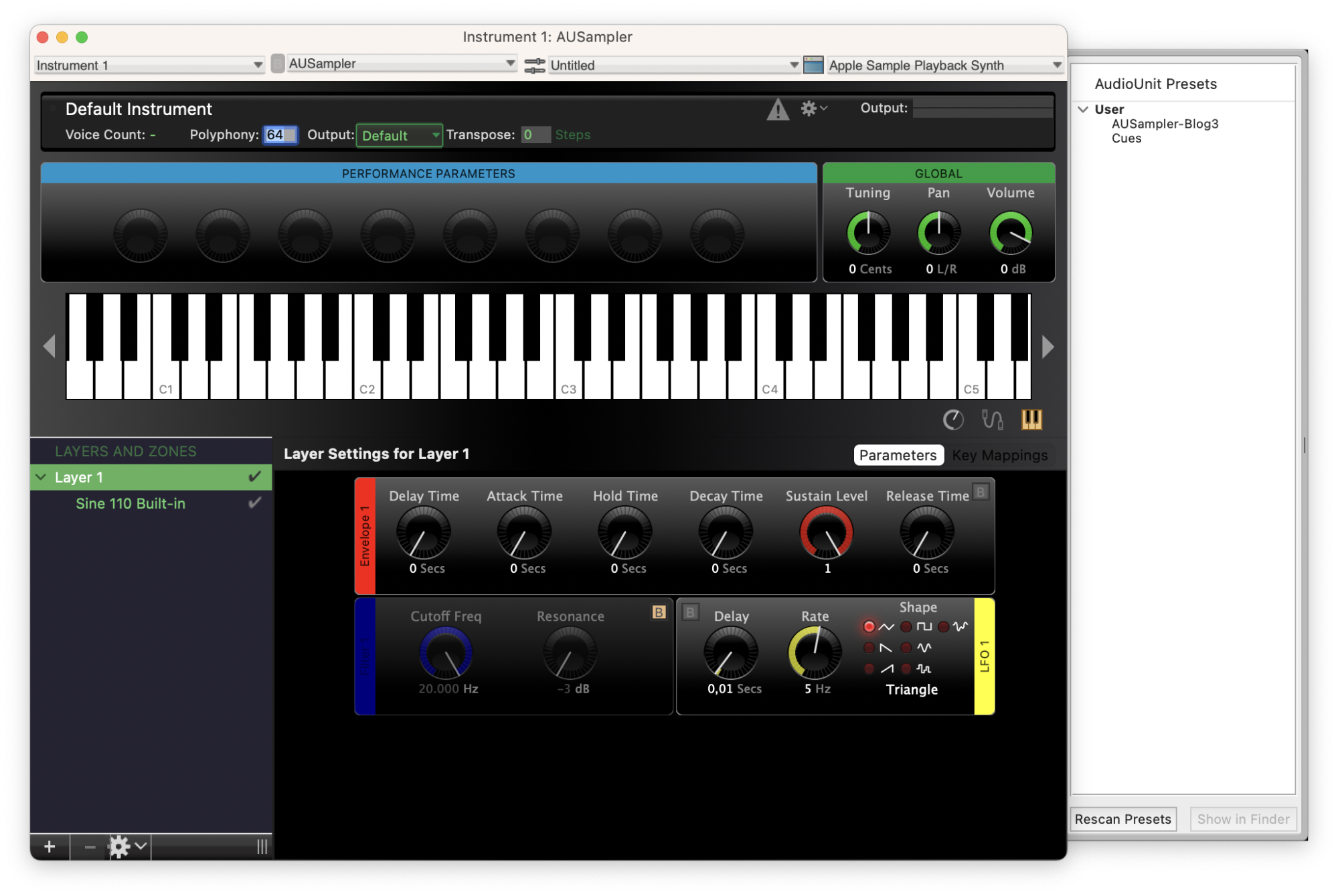Remove layer with the minus button
Viewport: 1338px width, 896px height.
(90, 846)
